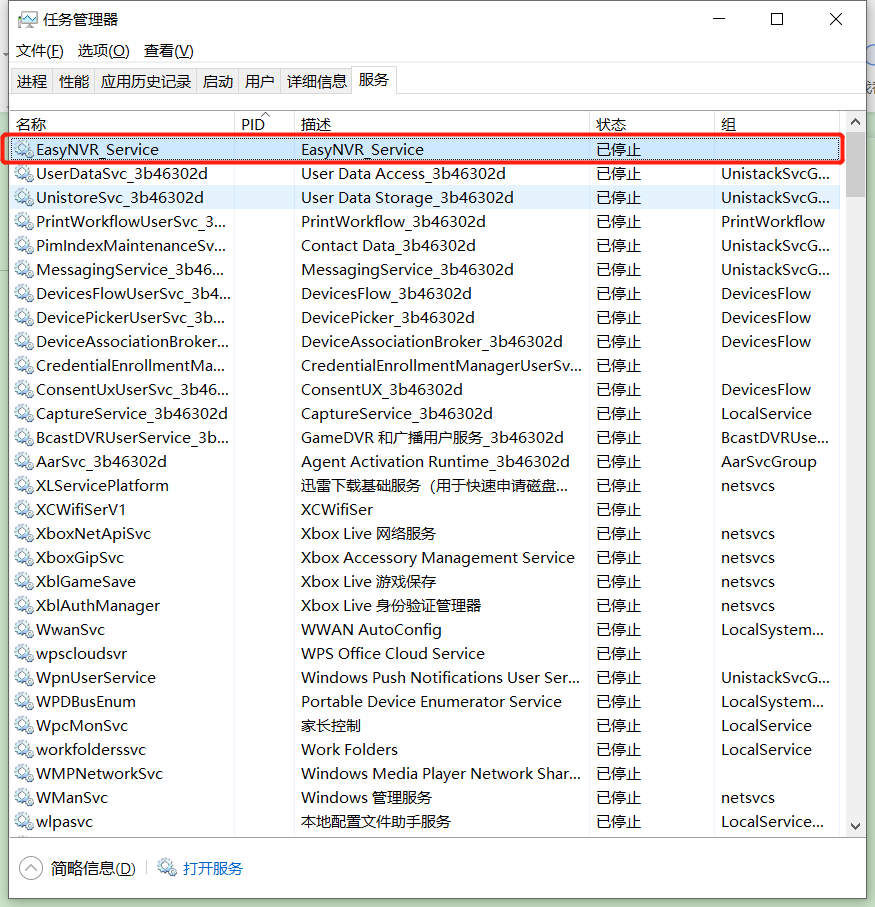This screenshot has width=875, height=907.
Task: Select the workfolderssvc service name
Action: [91, 750]
